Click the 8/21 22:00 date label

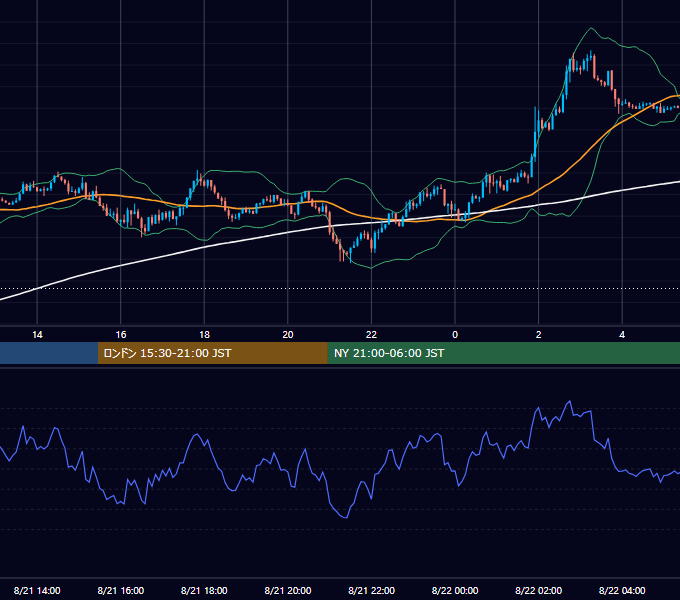coord(371,590)
